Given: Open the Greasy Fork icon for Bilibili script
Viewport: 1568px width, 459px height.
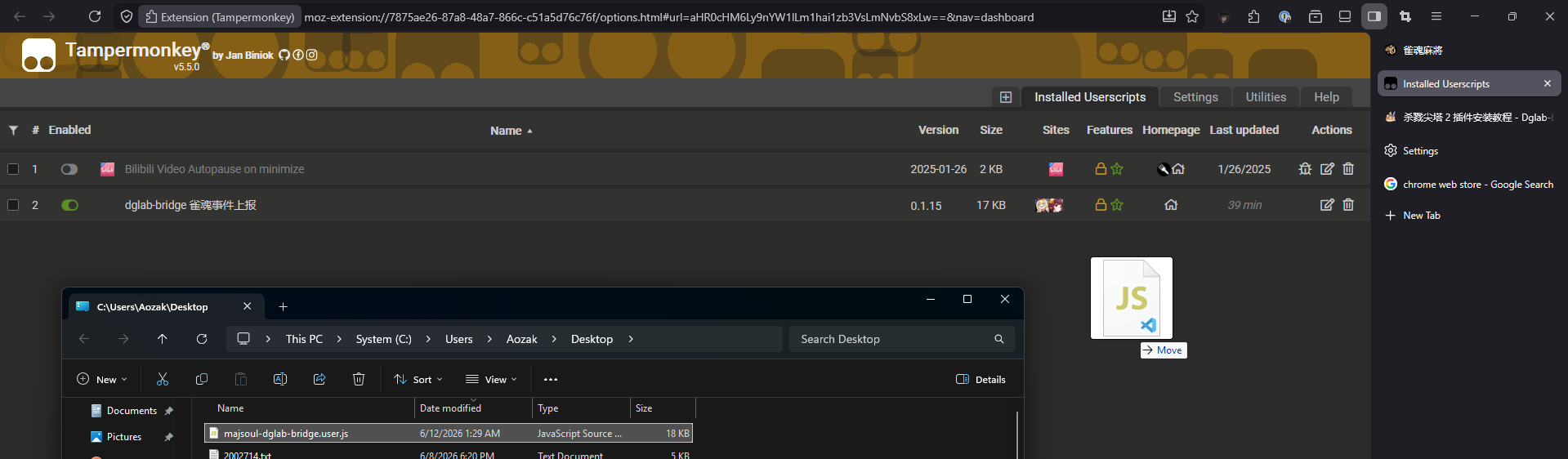Looking at the screenshot, I should pos(1164,169).
